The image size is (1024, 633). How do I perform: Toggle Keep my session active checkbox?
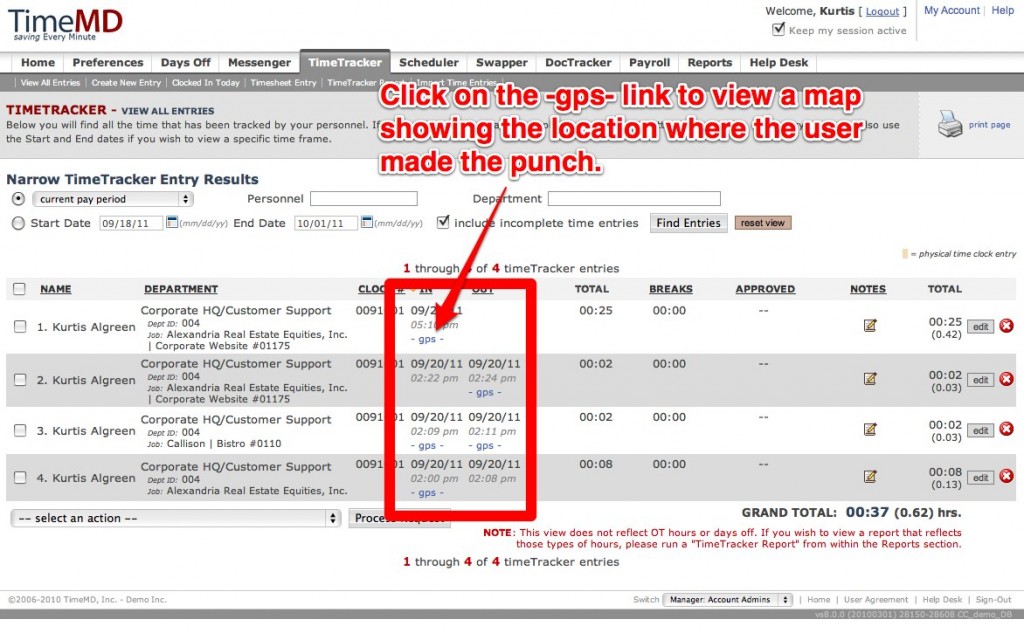pos(778,29)
